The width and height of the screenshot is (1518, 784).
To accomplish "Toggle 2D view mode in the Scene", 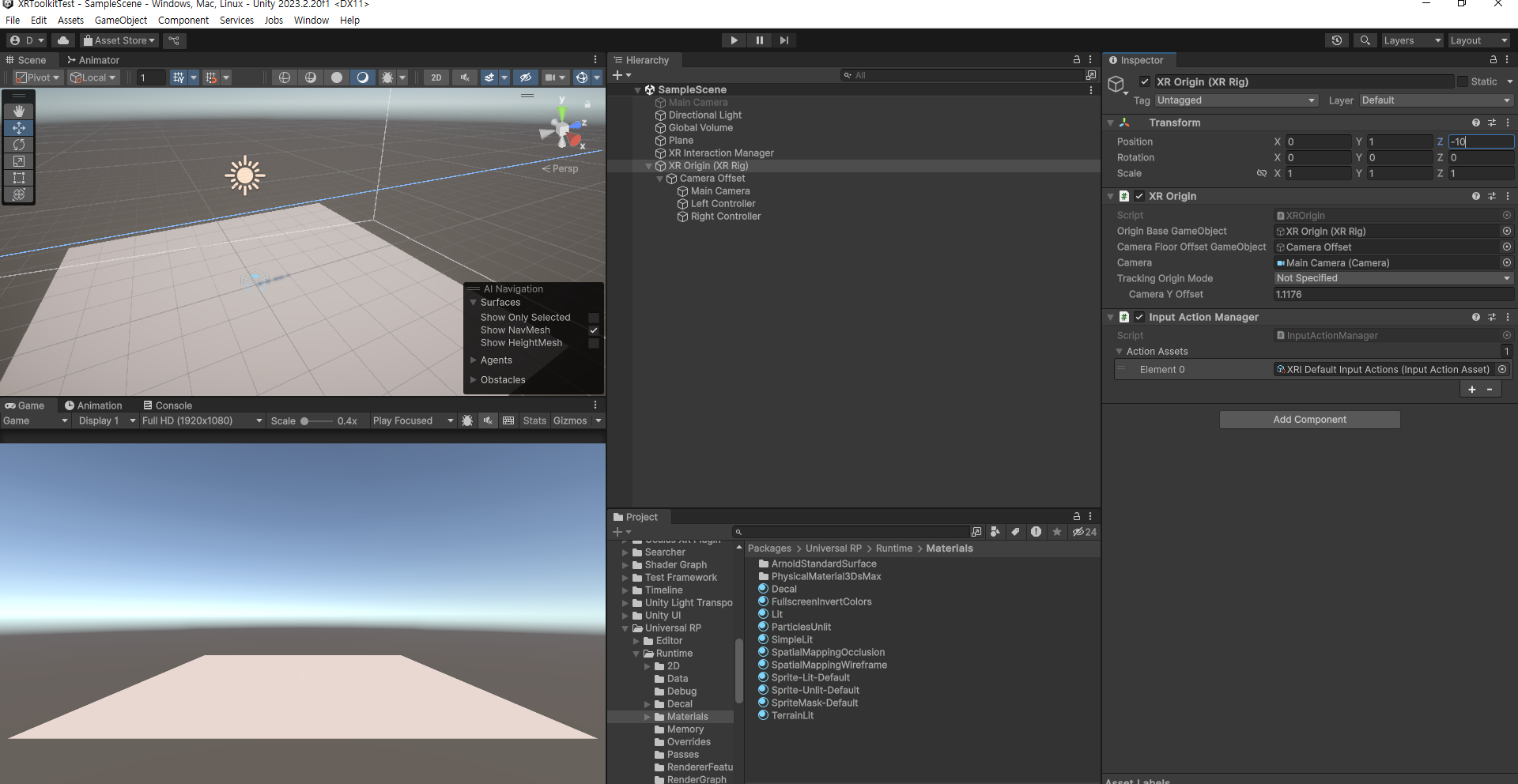I will 436,77.
